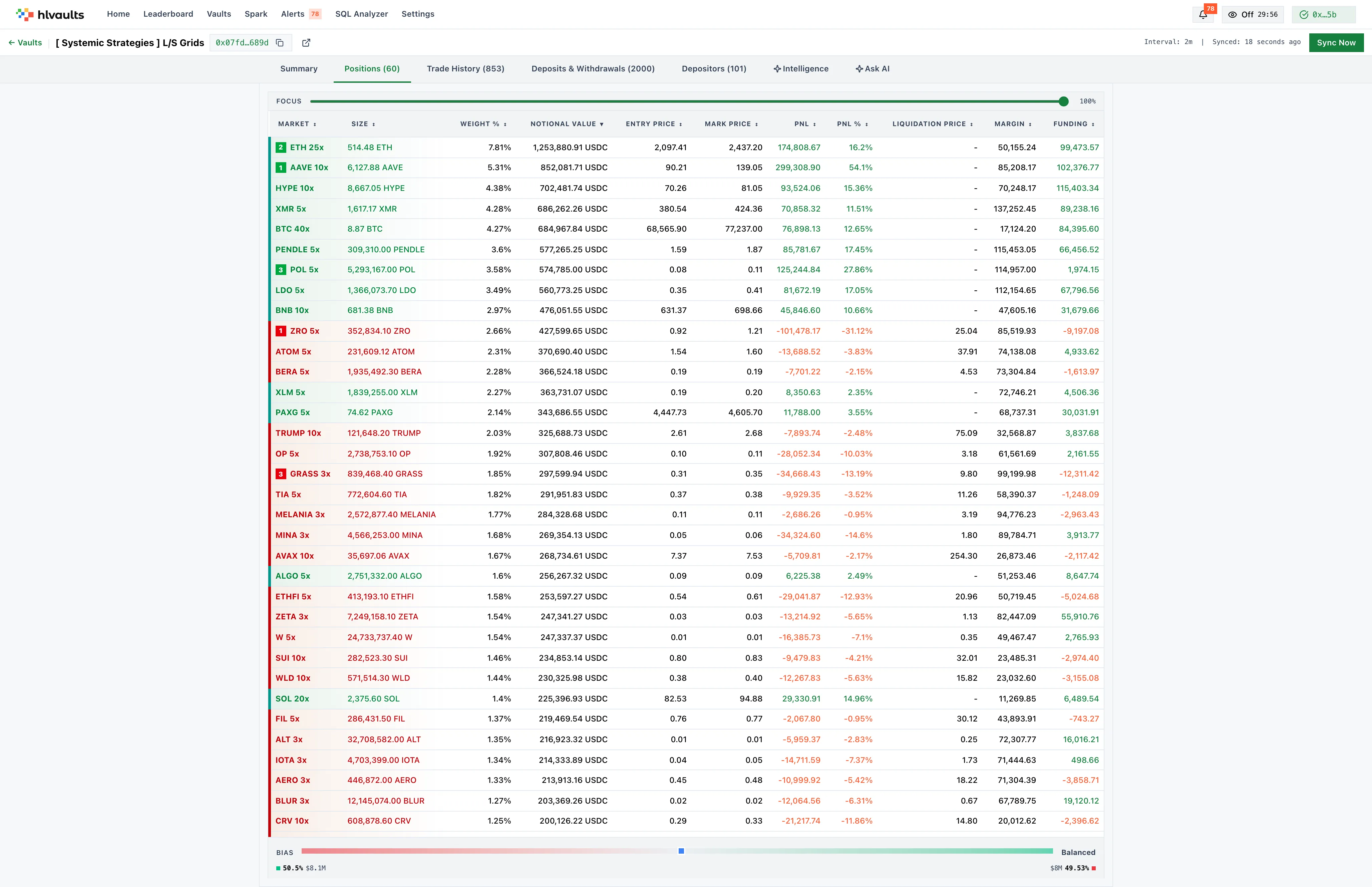Go to Home in top navigation
This screenshot has height=887, width=1372.
point(118,14)
